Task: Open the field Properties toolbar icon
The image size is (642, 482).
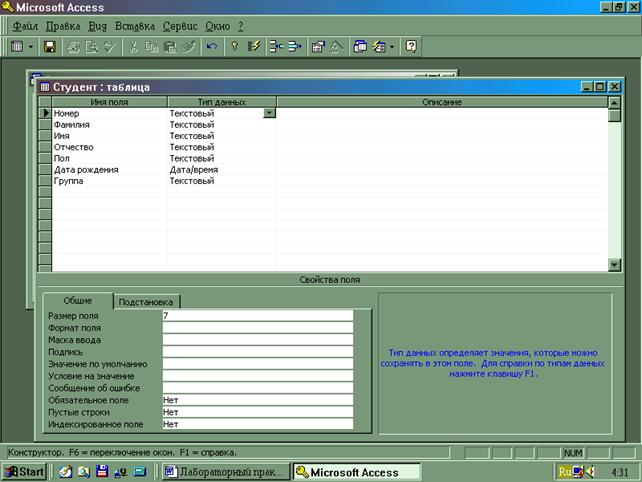Action: pyautogui.click(x=318, y=46)
